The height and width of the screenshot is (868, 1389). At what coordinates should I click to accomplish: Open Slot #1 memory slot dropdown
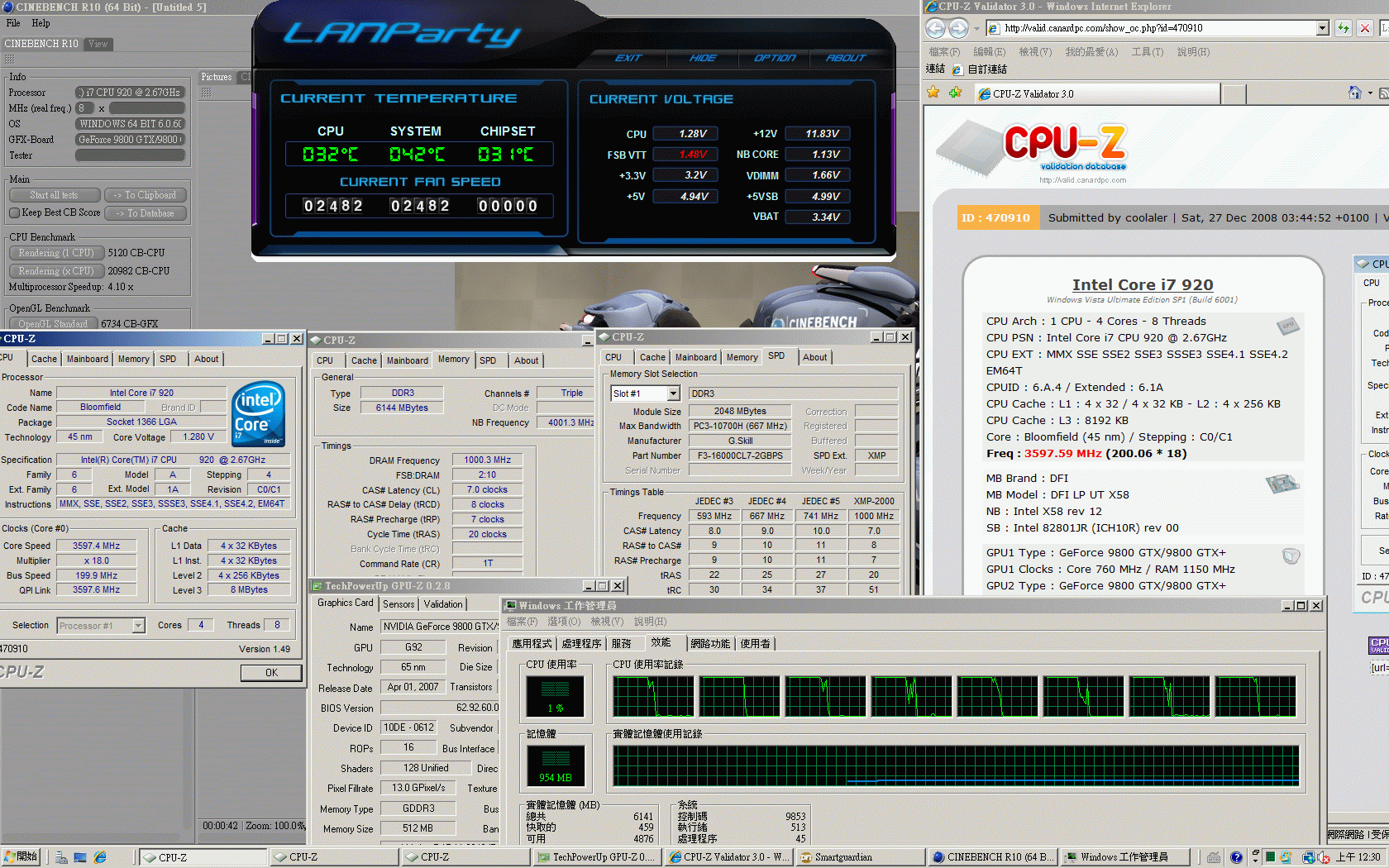(x=673, y=393)
